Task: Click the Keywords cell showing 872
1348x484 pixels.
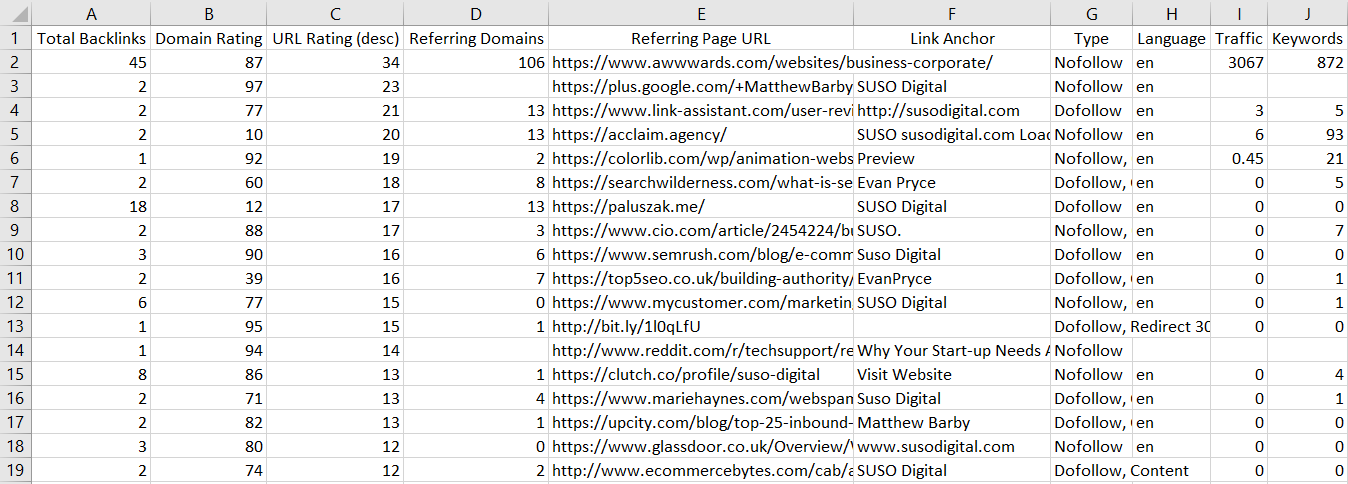Action: 1307,63
